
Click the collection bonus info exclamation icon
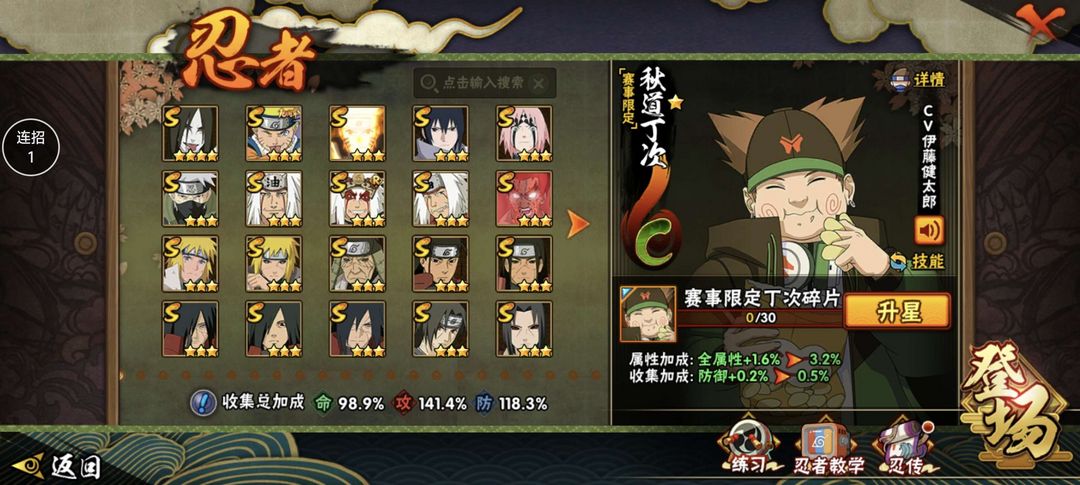click(x=202, y=403)
